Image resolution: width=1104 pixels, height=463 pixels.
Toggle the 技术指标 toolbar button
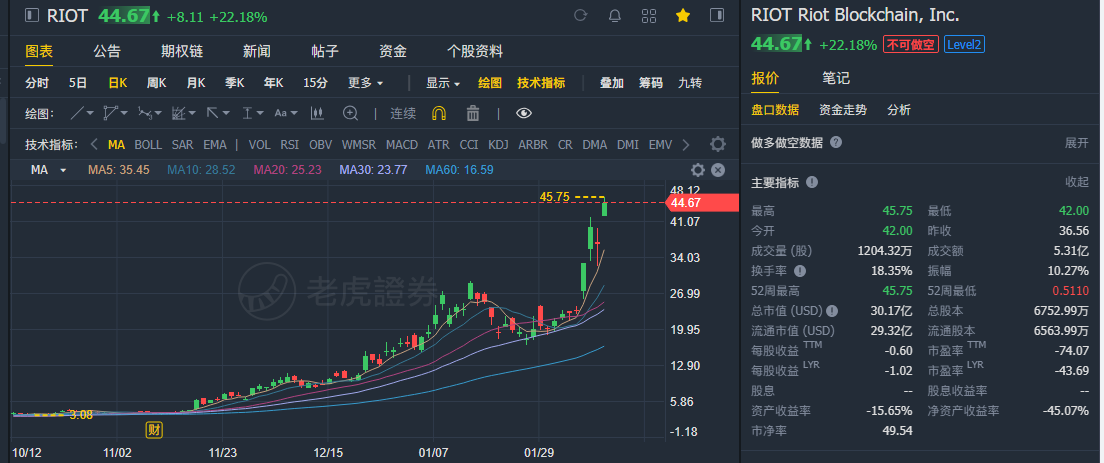point(541,83)
